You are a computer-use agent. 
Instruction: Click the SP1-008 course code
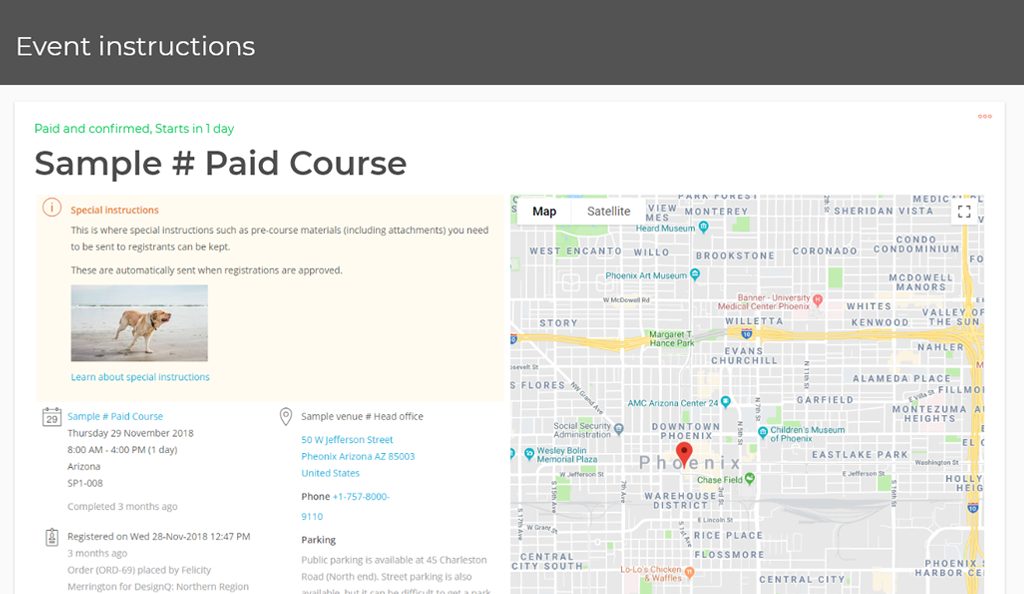(85, 484)
